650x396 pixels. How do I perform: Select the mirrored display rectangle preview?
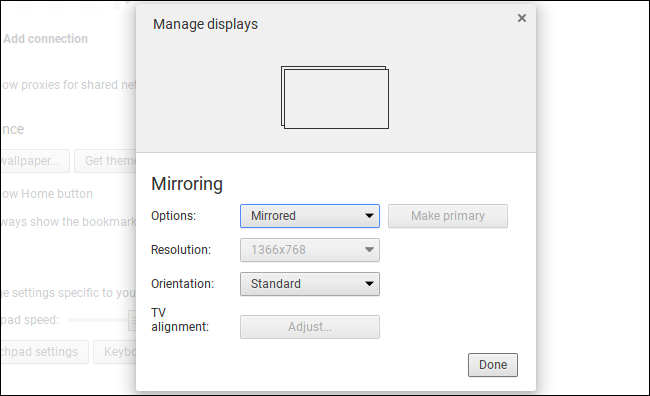[x=335, y=97]
